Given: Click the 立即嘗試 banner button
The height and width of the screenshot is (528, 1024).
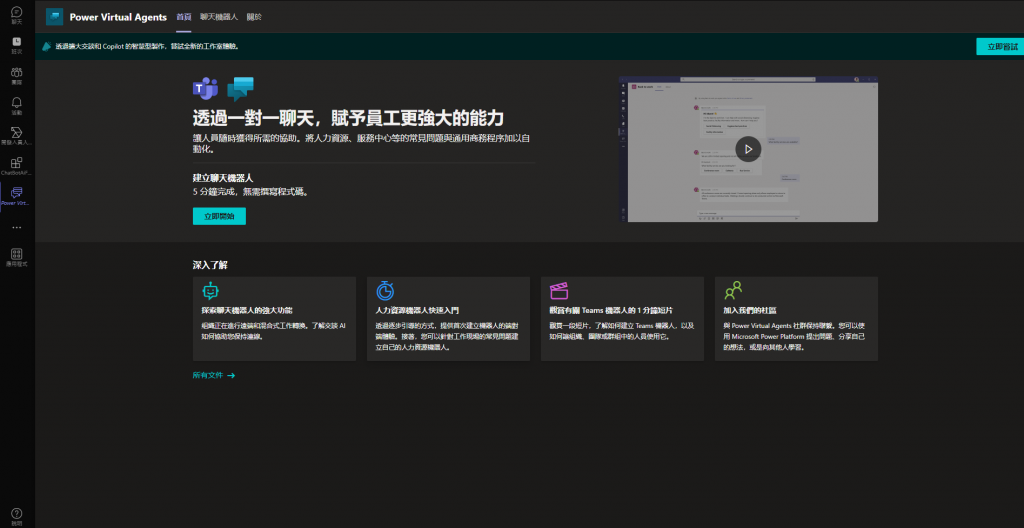Looking at the screenshot, I should pyautogui.click(x=1002, y=46).
